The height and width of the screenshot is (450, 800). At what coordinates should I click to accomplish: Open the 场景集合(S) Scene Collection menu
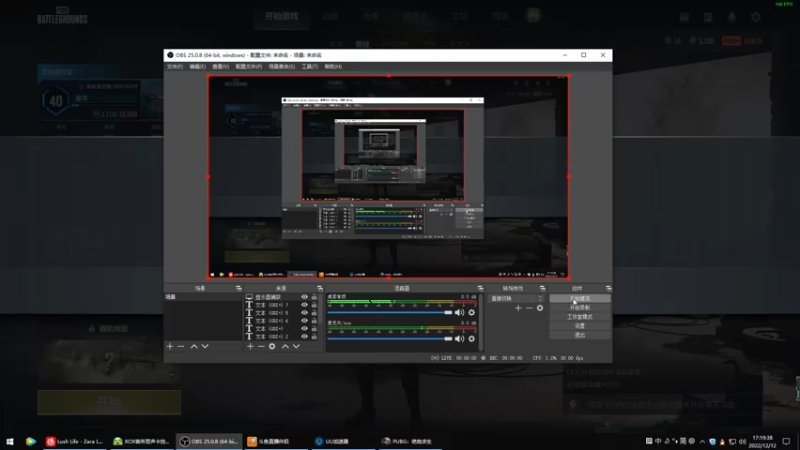click(282, 66)
